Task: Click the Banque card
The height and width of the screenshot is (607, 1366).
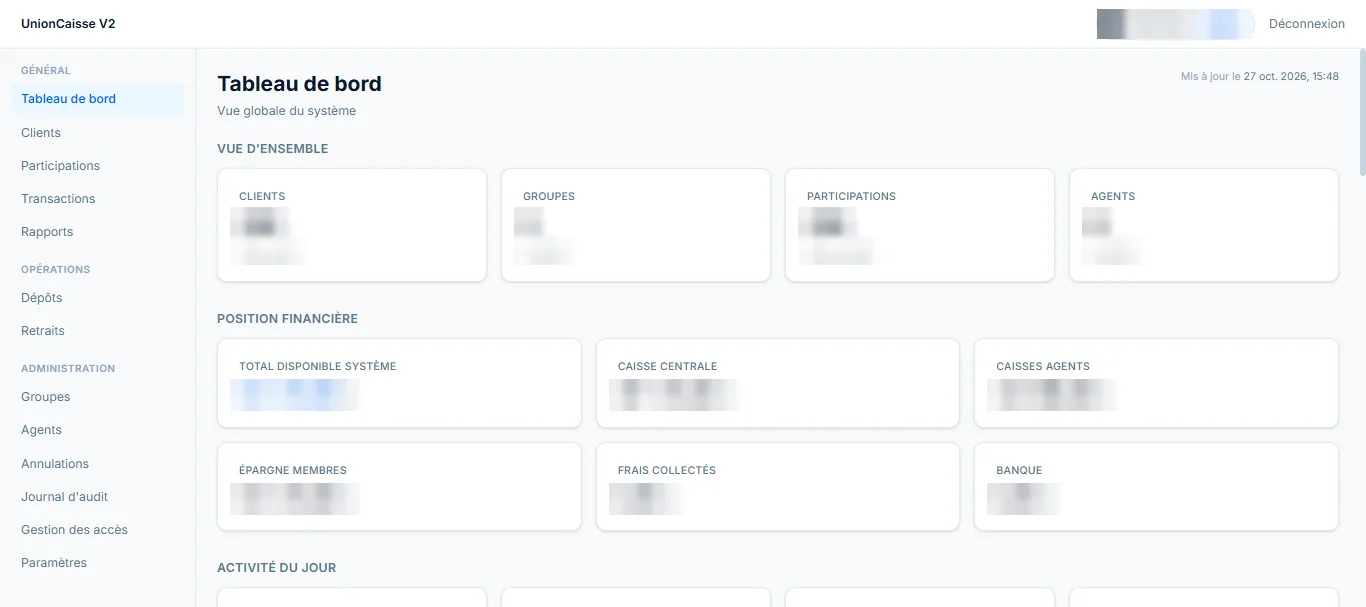Action: (1156, 487)
